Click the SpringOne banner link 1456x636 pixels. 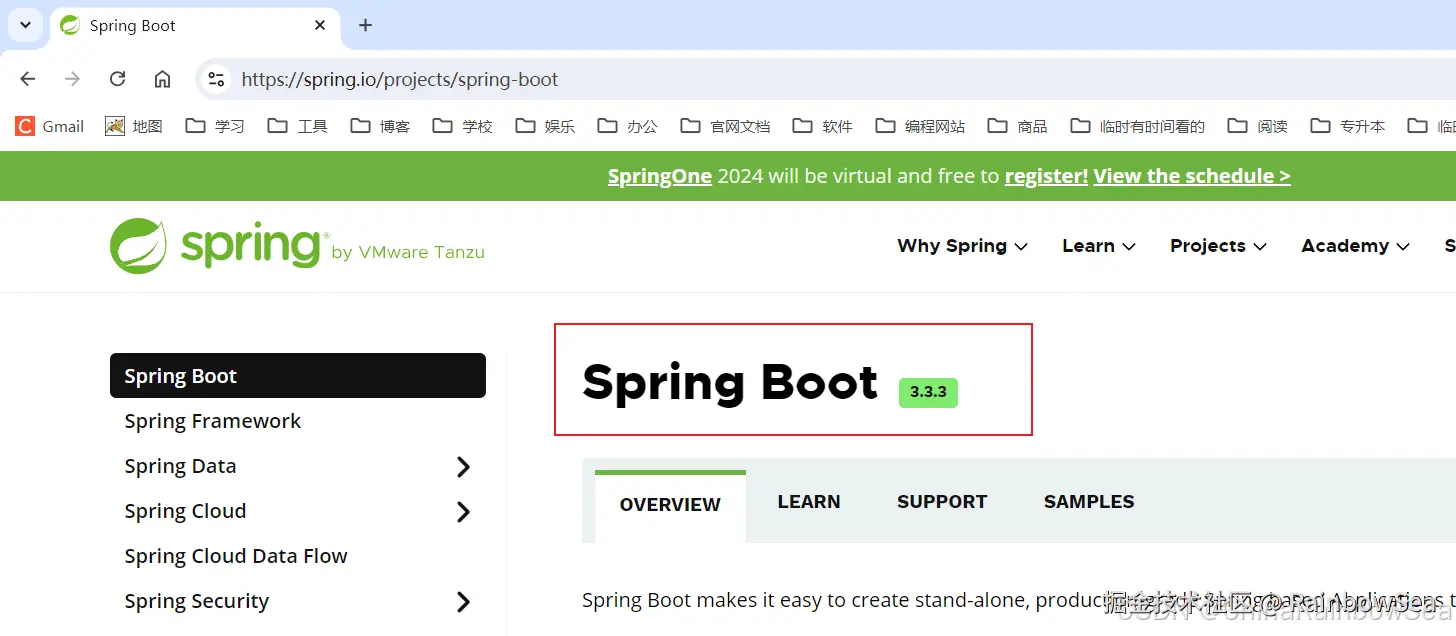tap(660, 176)
